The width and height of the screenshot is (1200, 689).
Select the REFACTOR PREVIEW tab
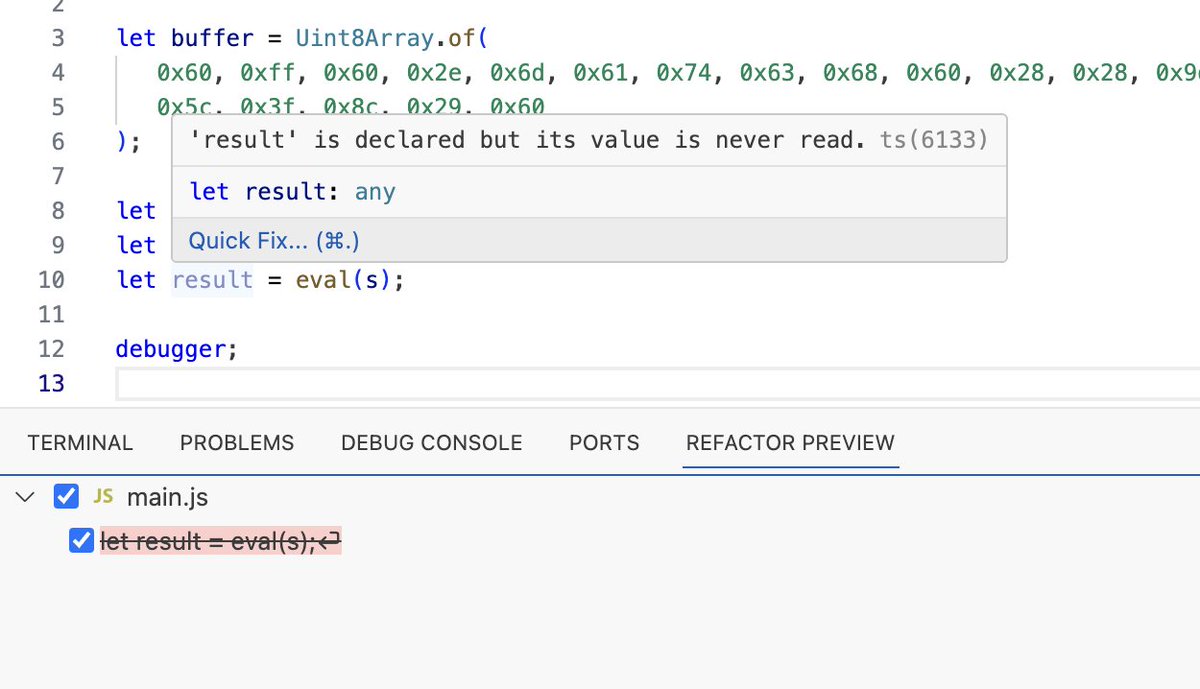pyautogui.click(x=790, y=443)
